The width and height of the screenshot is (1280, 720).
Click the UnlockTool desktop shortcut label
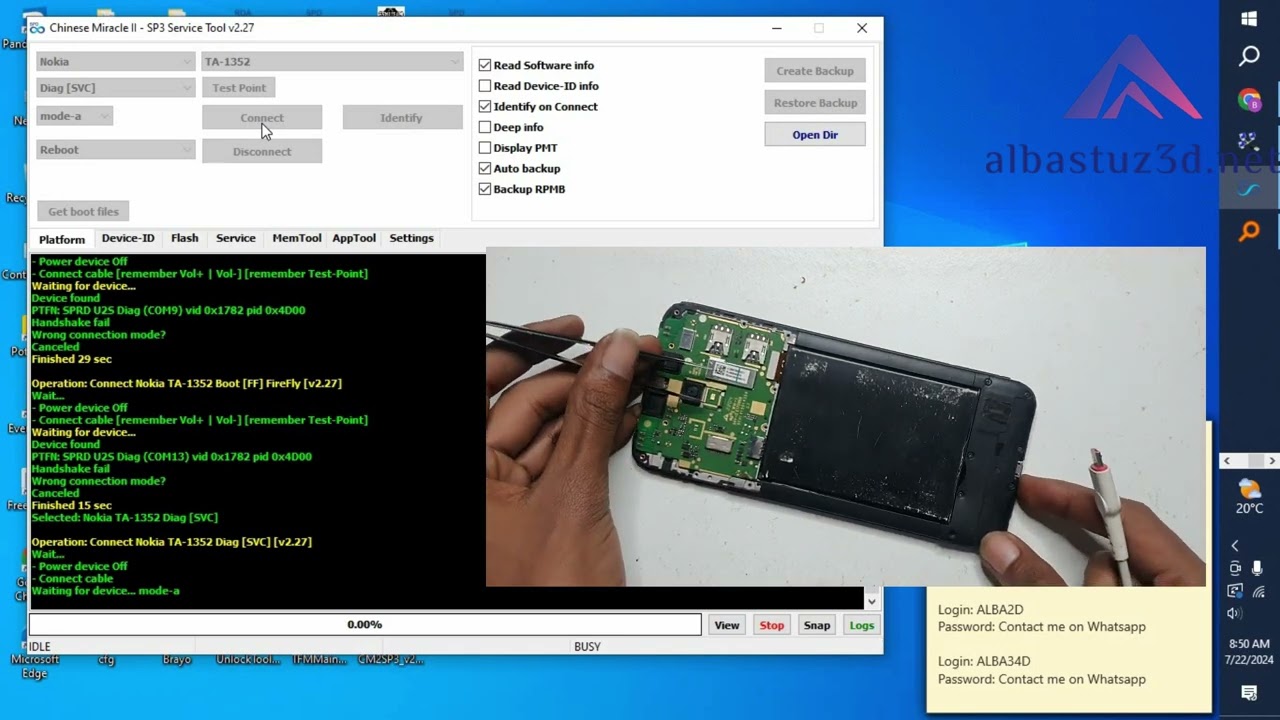[x=249, y=660]
